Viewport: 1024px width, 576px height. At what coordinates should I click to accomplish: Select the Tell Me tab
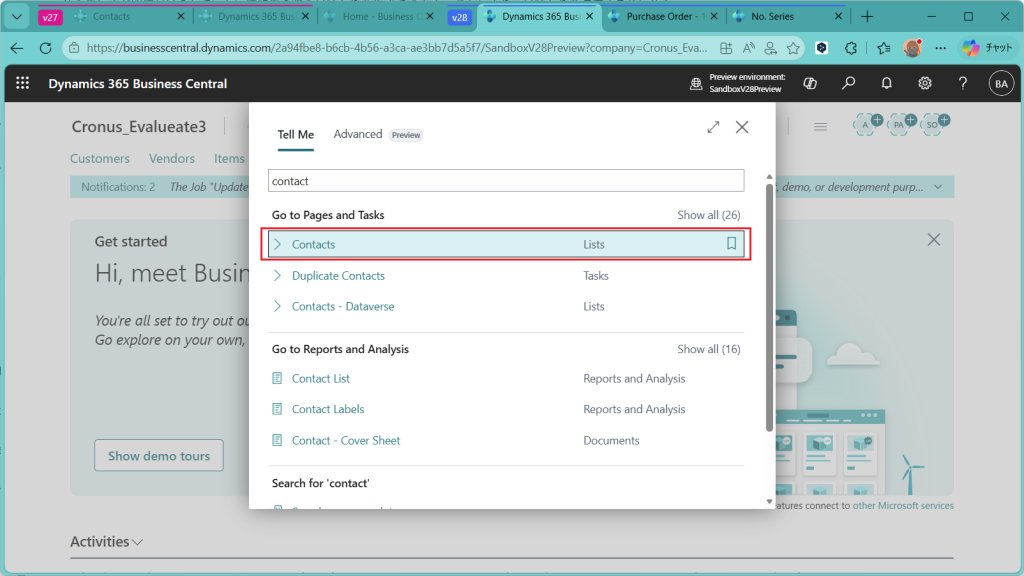[295, 134]
